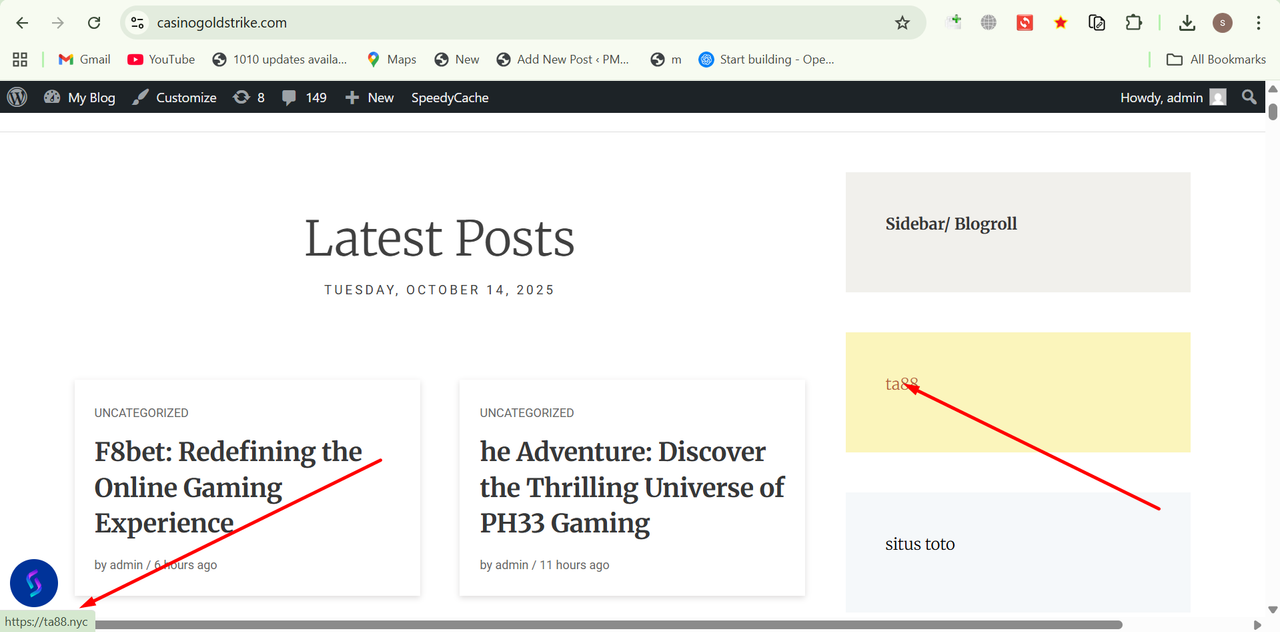Viewport: 1280px width, 632px height.
Task: Open the 8 pending updates item
Action: 248,97
